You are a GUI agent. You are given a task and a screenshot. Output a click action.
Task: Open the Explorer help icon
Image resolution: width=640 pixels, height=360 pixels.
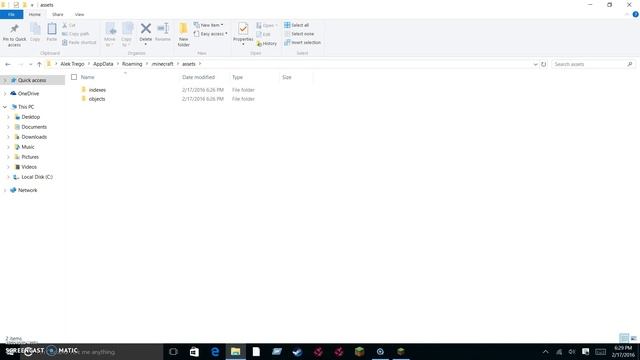click(636, 14)
